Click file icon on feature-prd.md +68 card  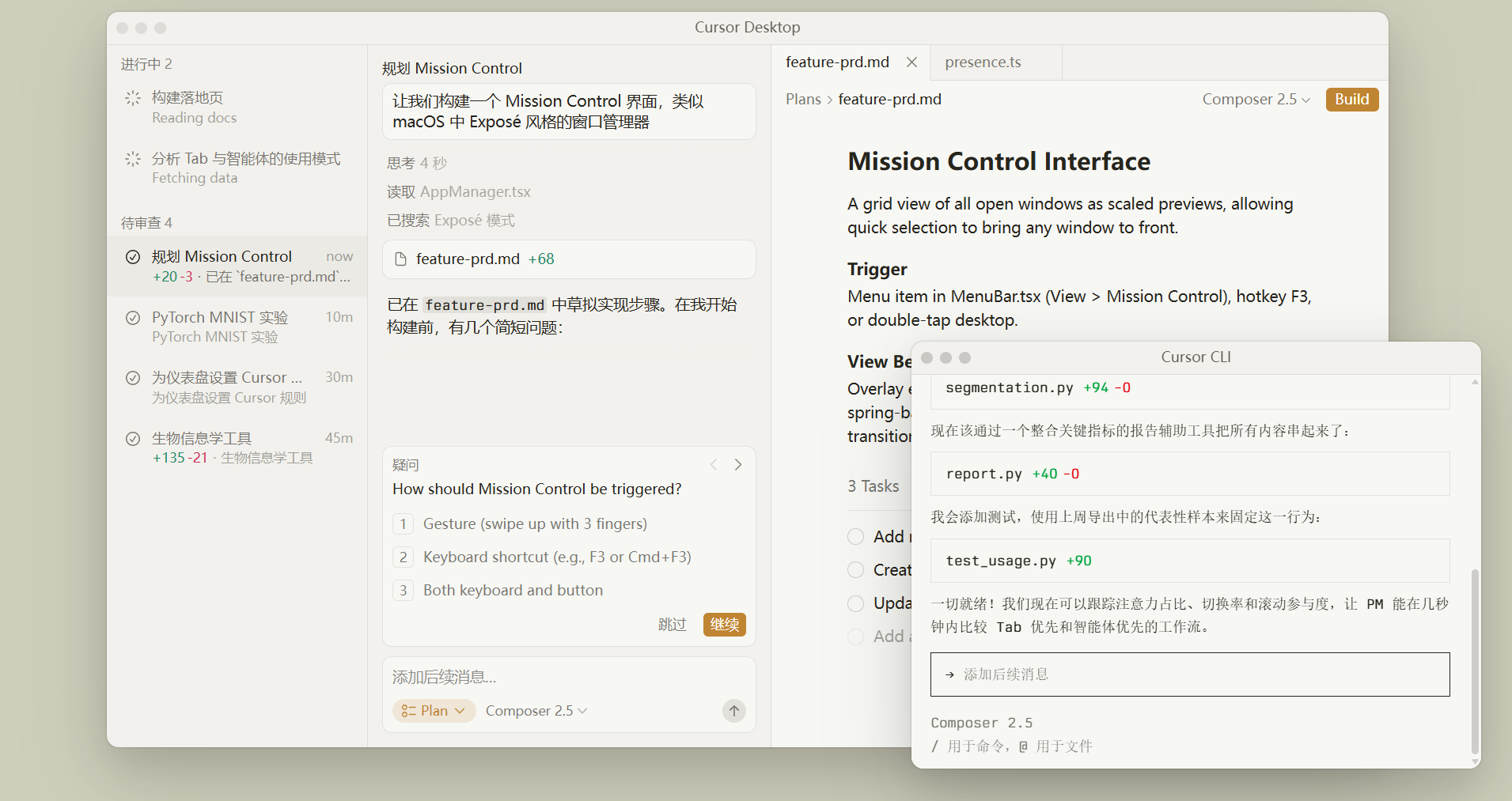point(400,259)
